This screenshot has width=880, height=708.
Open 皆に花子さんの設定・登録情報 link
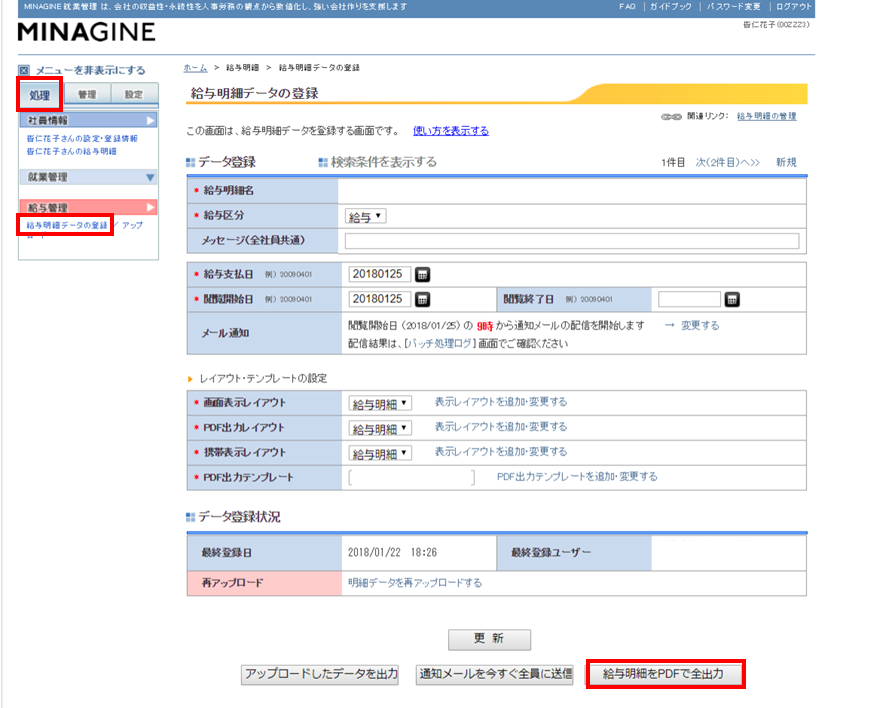(x=82, y=139)
